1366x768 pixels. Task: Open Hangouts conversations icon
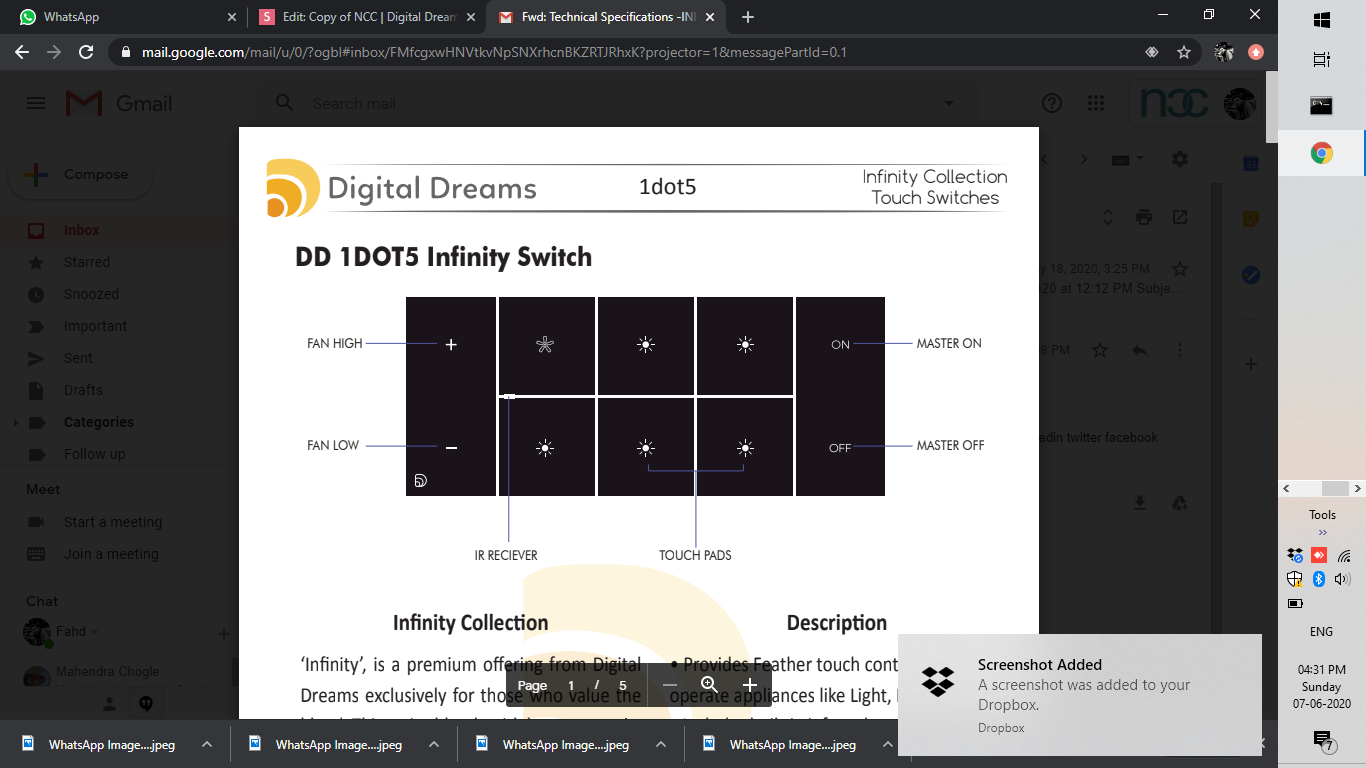click(x=146, y=704)
